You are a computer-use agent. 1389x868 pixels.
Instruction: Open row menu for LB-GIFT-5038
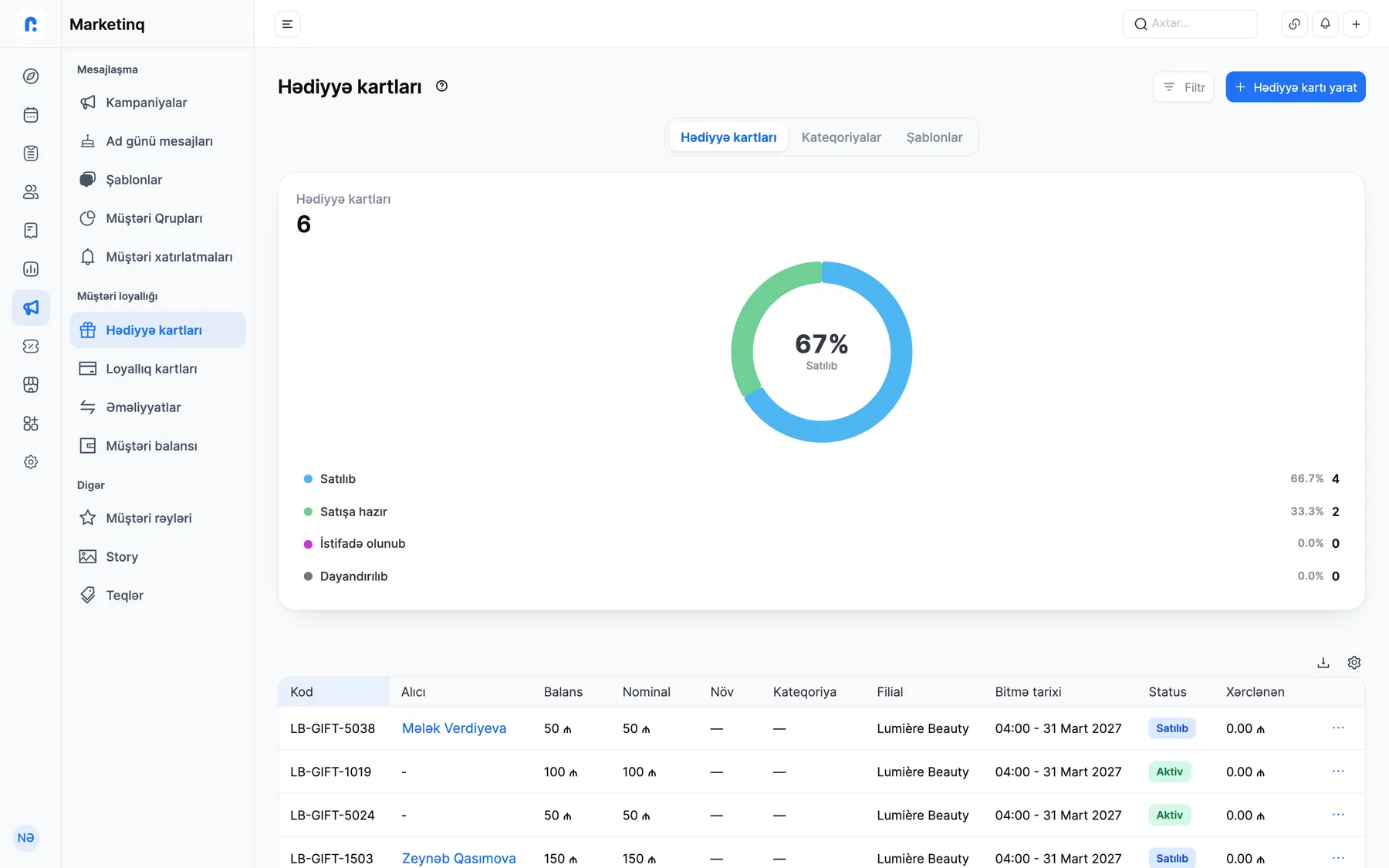click(1338, 728)
